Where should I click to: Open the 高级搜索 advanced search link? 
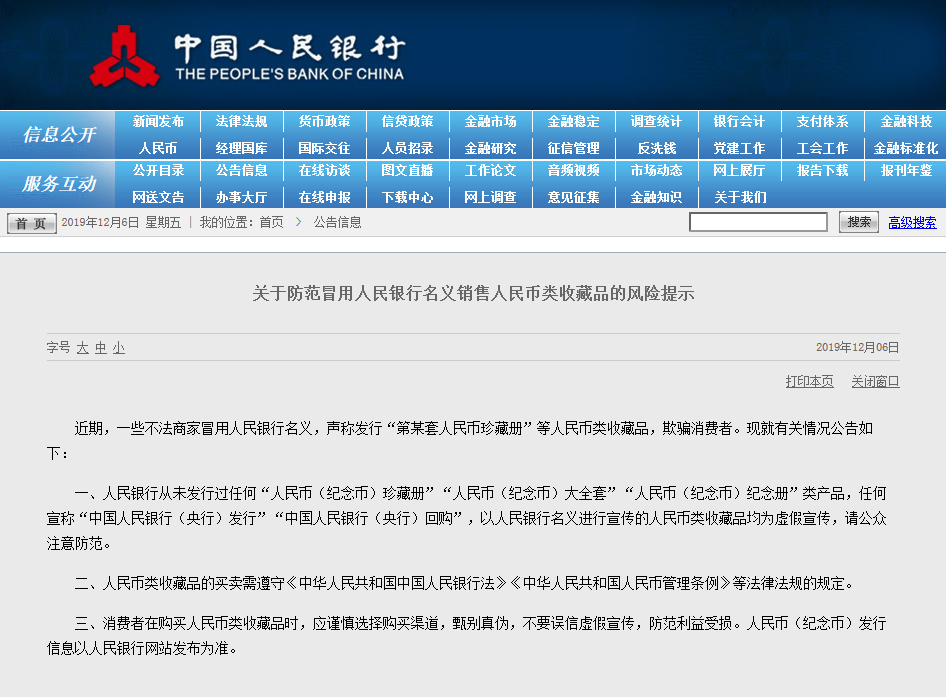click(912, 222)
